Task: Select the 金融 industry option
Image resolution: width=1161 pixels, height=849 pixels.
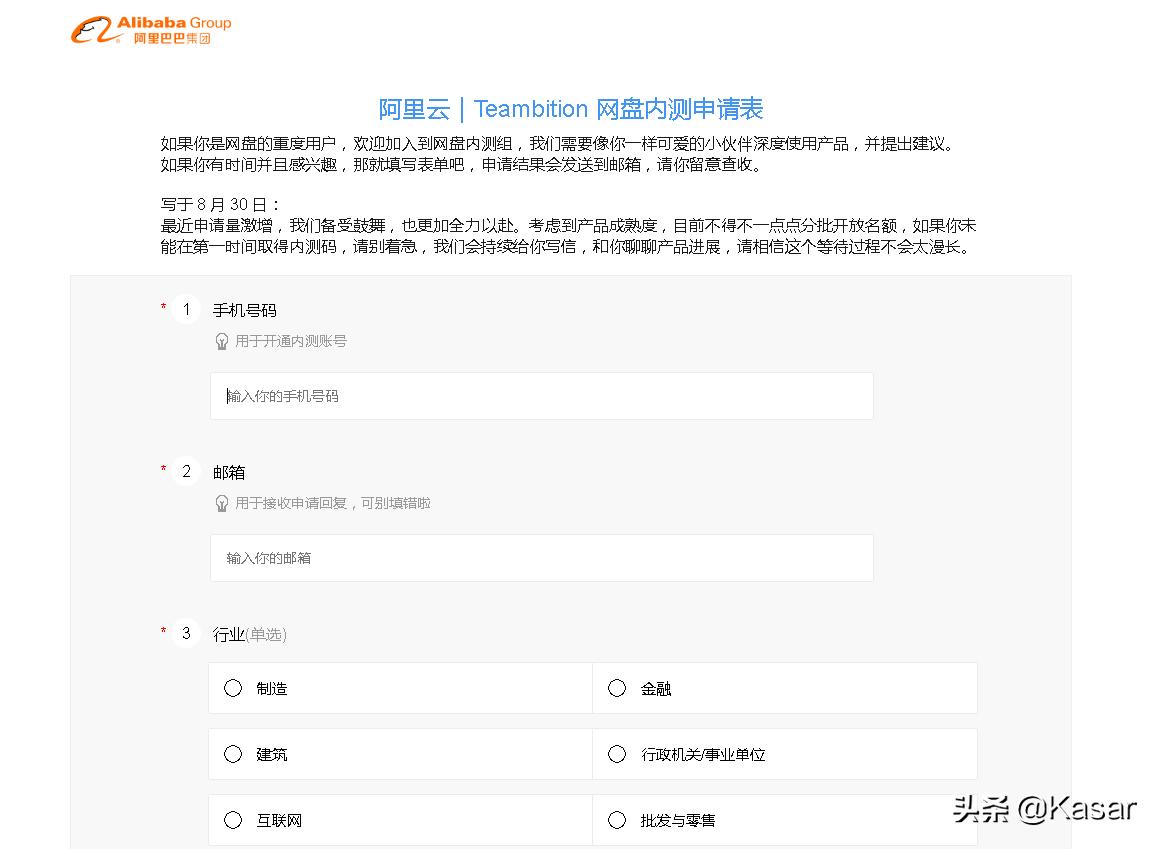Action: point(617,688)
